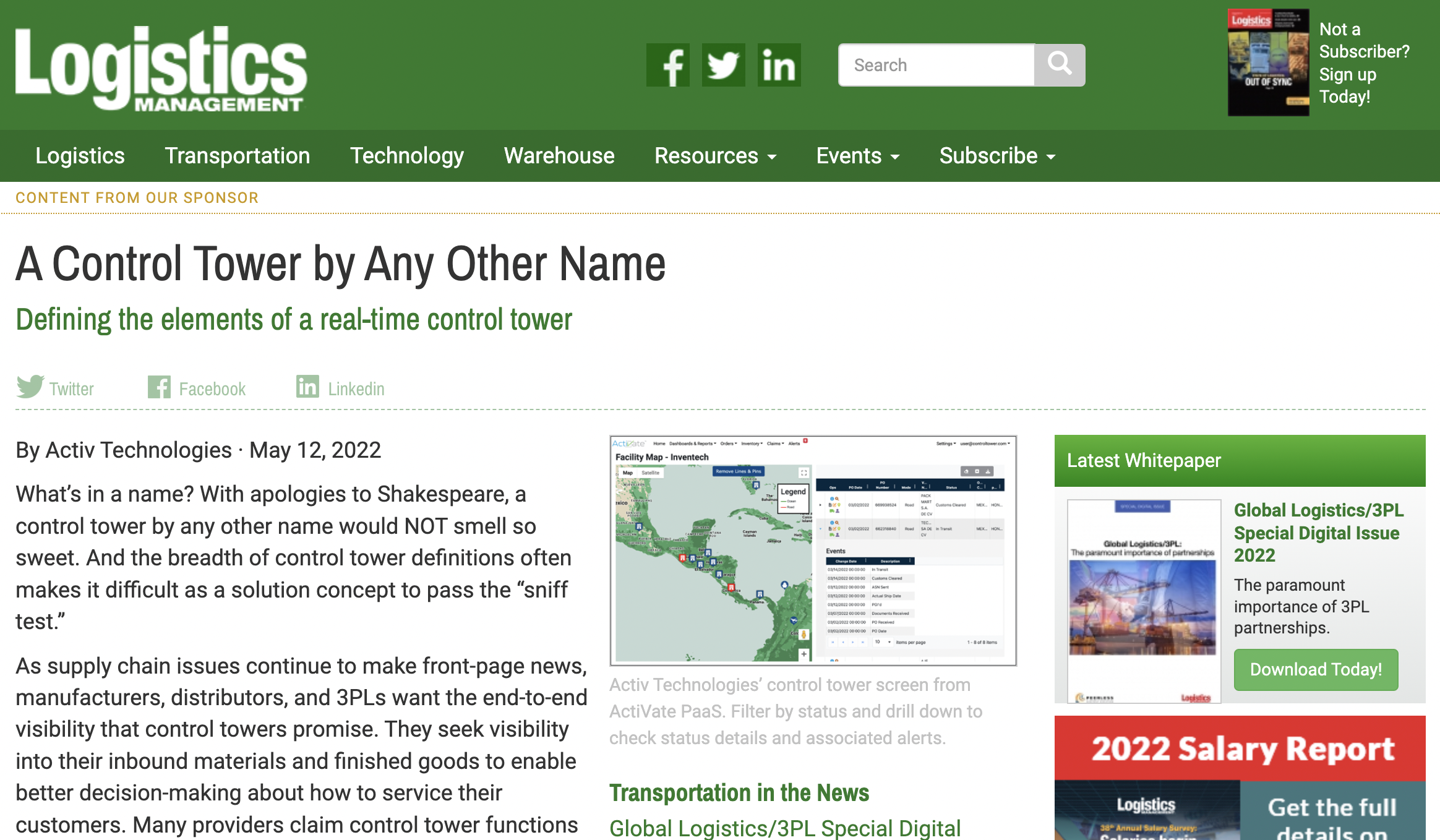
Task: Expand the Events dropdown menu
Action: 855,155
